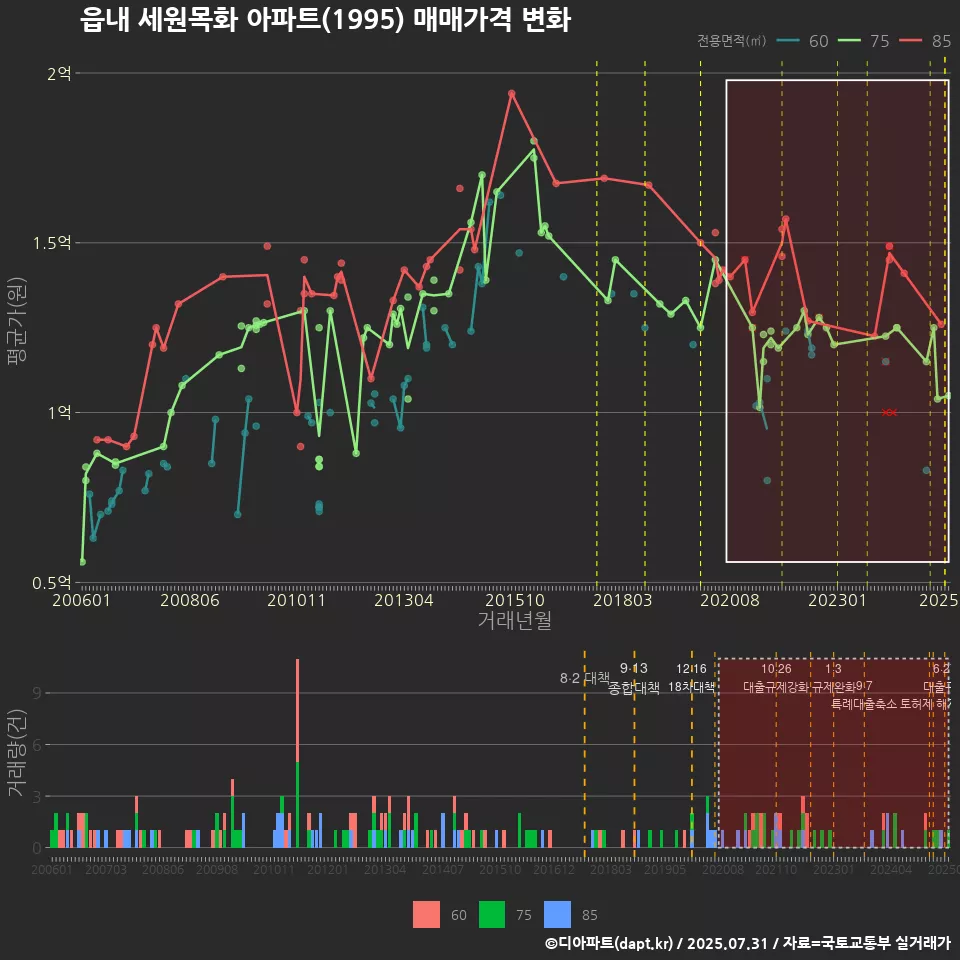
Task: Click the 202404 label on volume chart axis
Action: [x=891, y=869]
